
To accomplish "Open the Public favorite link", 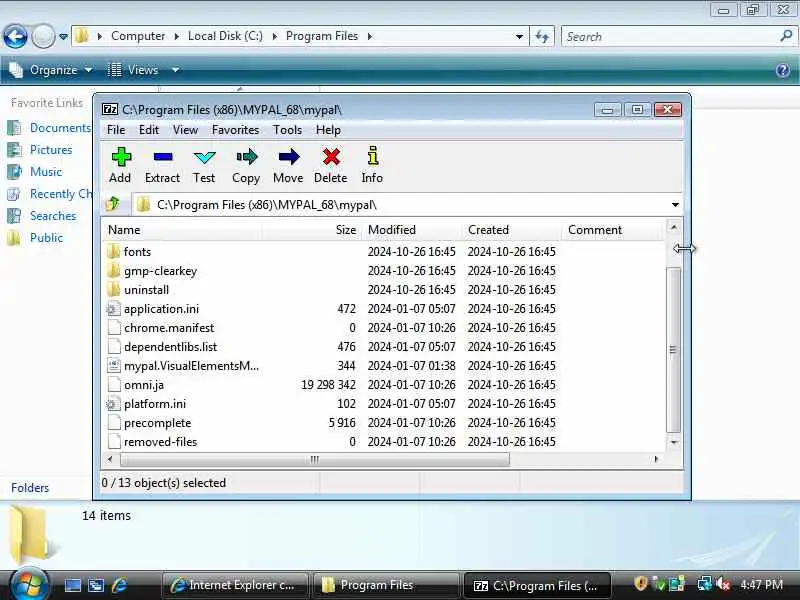I will coord(46,238).
